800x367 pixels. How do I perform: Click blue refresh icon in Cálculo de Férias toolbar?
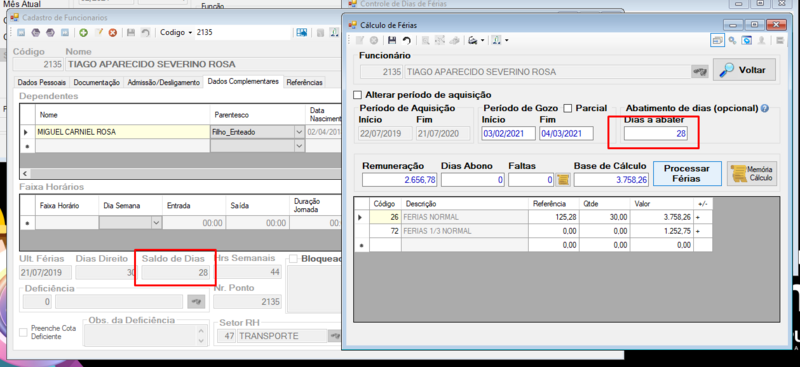(747, 40)
